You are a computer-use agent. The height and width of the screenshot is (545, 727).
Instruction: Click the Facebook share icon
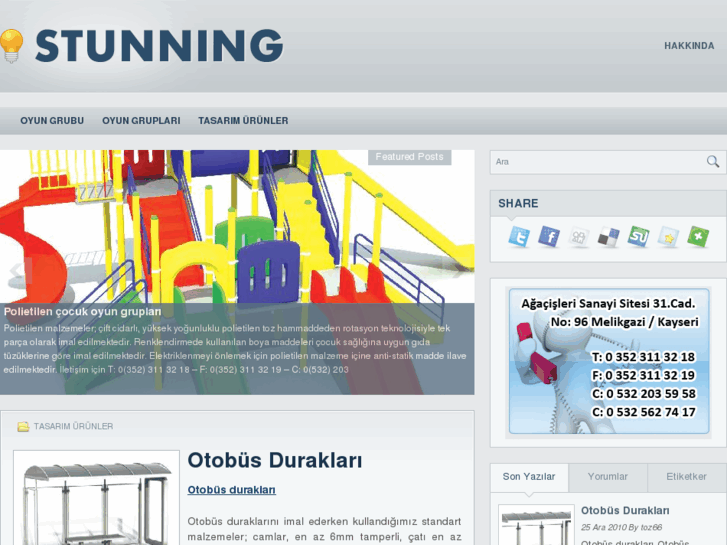(549, 237)
